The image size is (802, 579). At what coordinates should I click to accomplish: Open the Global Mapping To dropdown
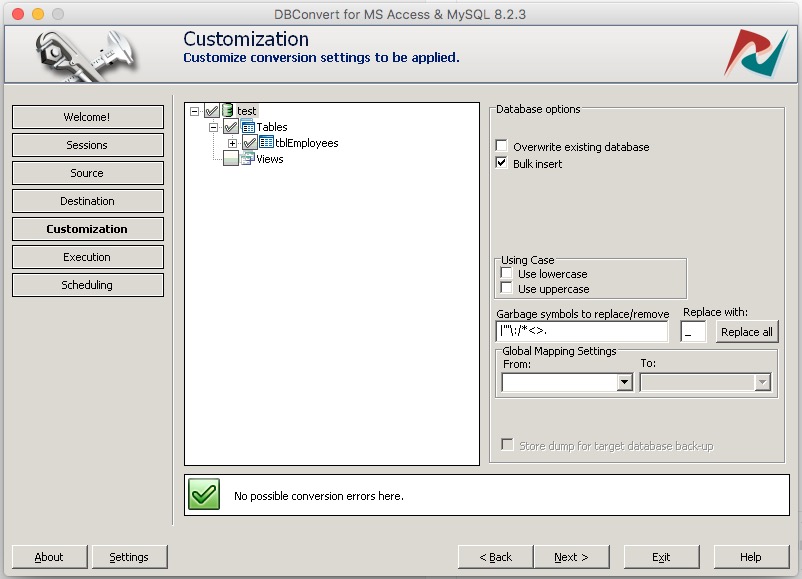[x=762, y=382]
